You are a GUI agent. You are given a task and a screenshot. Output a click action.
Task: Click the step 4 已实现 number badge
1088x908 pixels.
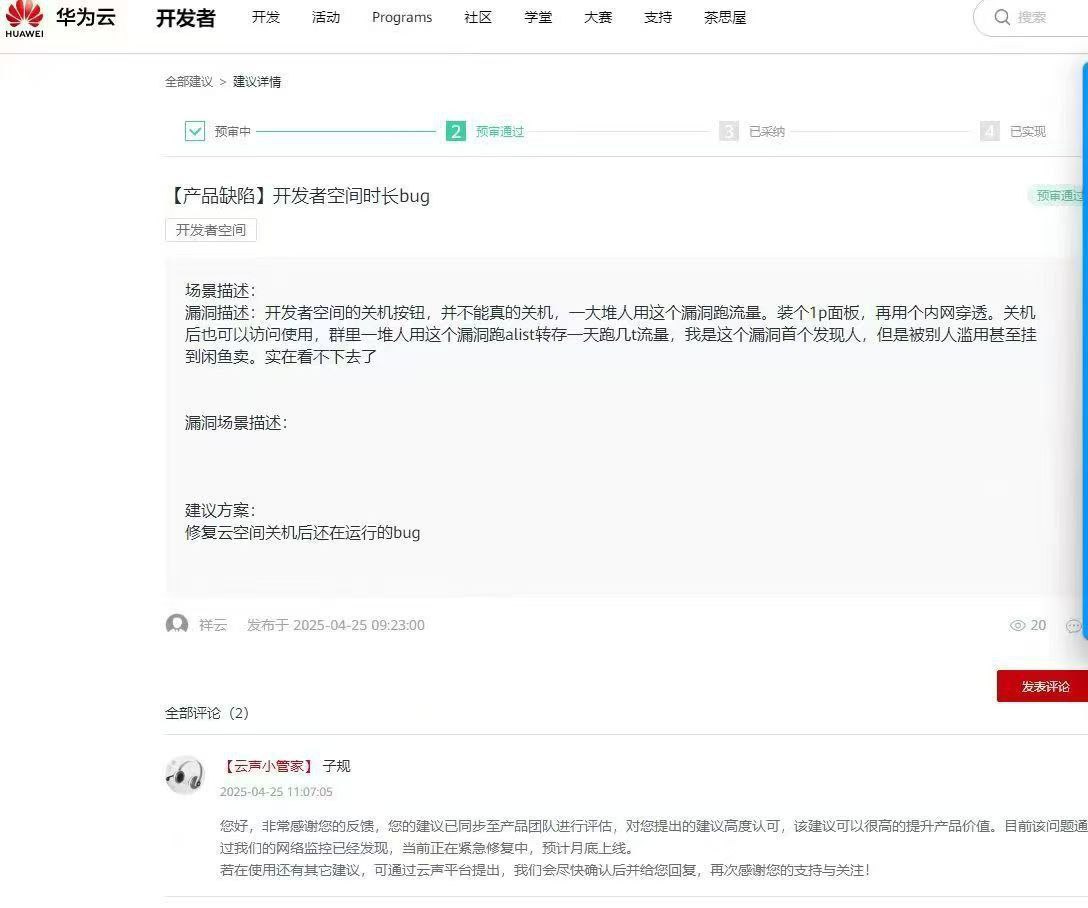[x=990, y=131]
